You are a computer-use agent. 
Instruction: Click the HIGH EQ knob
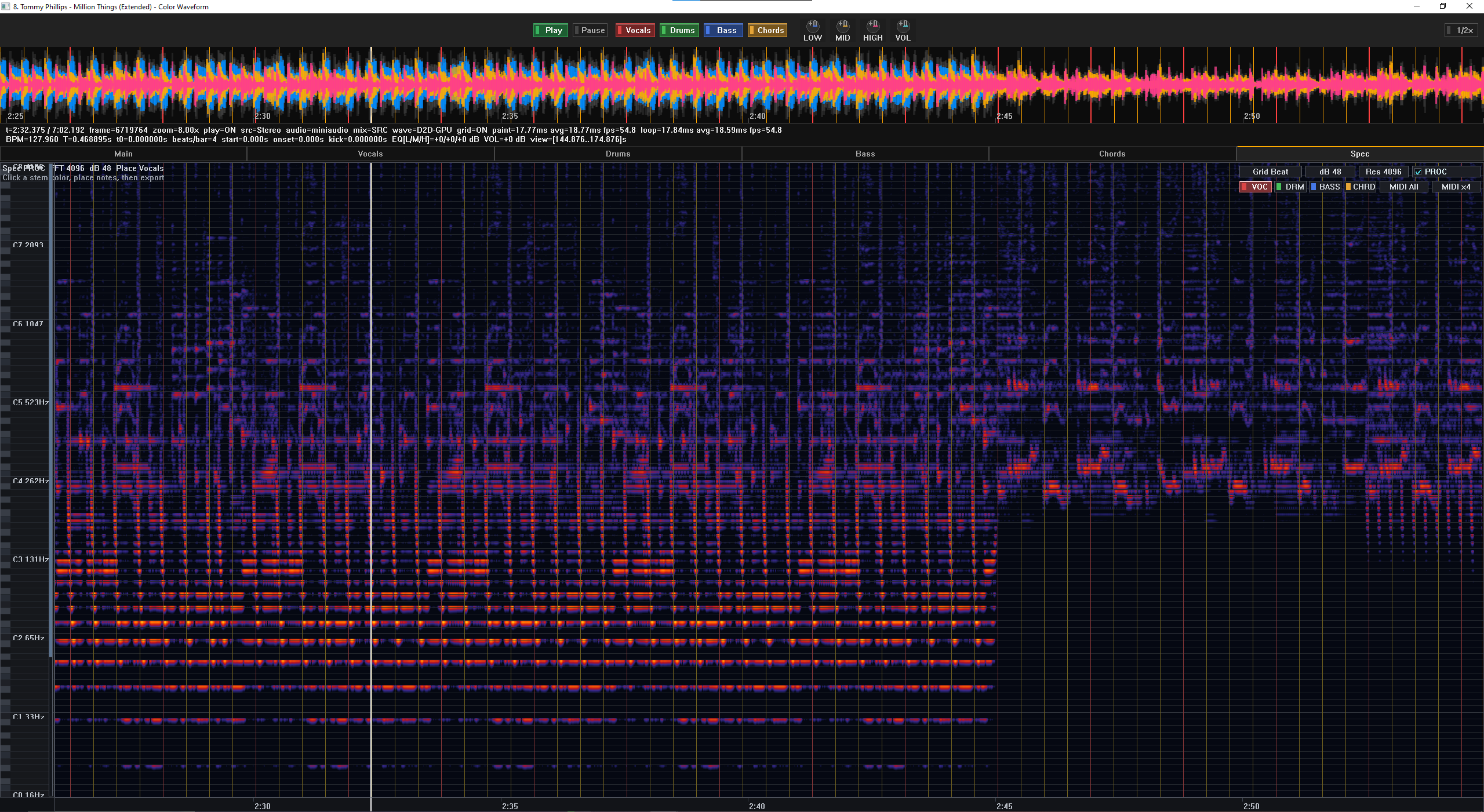point(872,26)
